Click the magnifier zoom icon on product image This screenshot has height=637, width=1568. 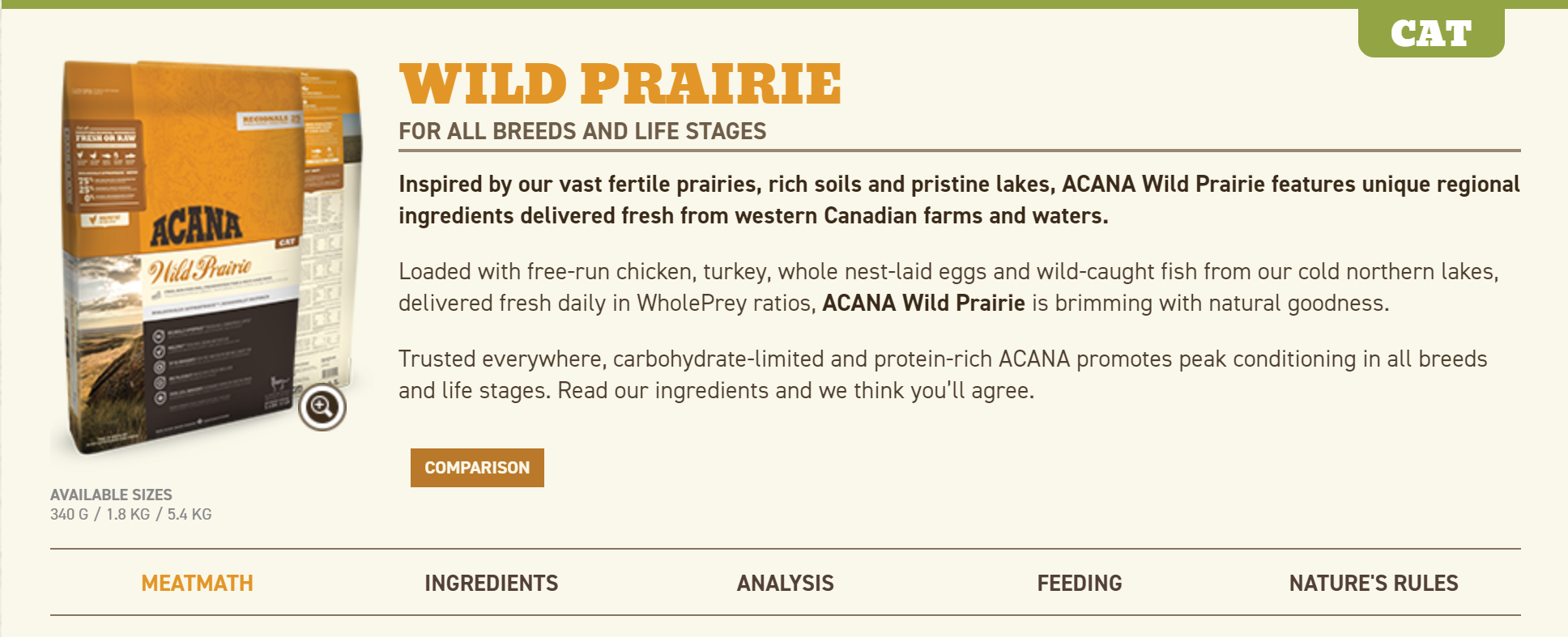pos(322,407)
